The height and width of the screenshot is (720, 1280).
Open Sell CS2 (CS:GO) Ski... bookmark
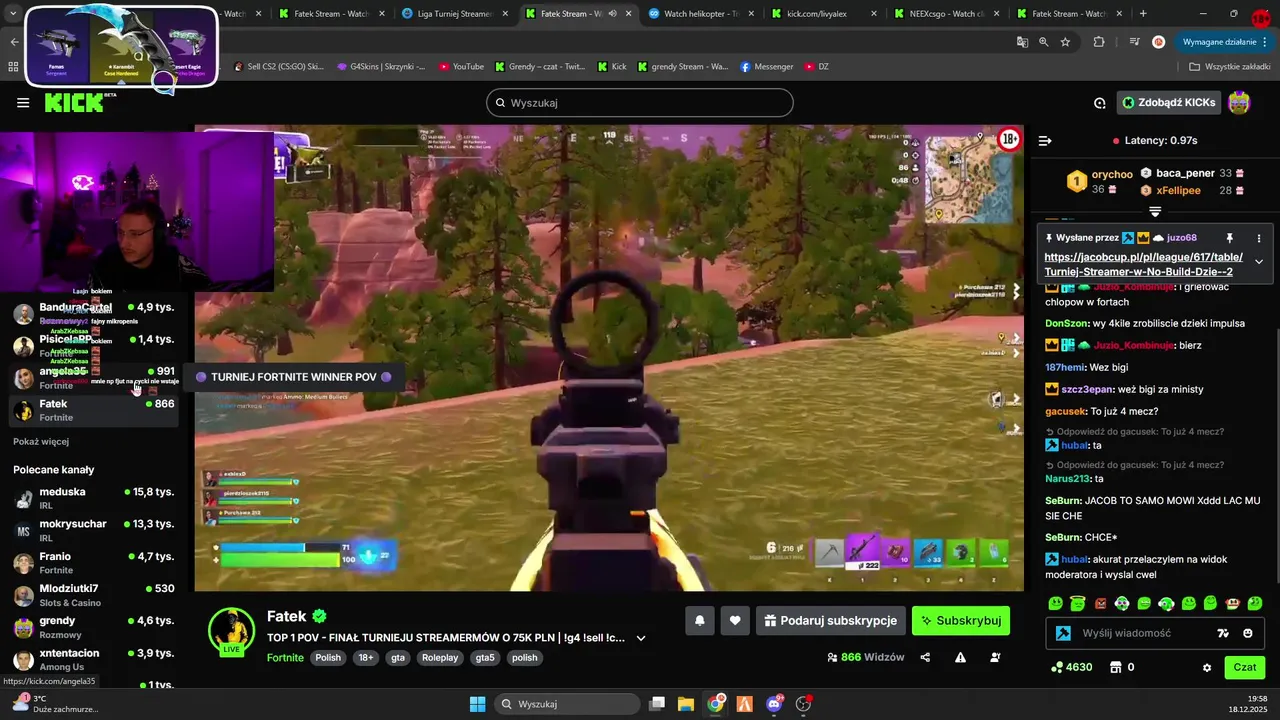pyautogui.click(x=279, y=67)
